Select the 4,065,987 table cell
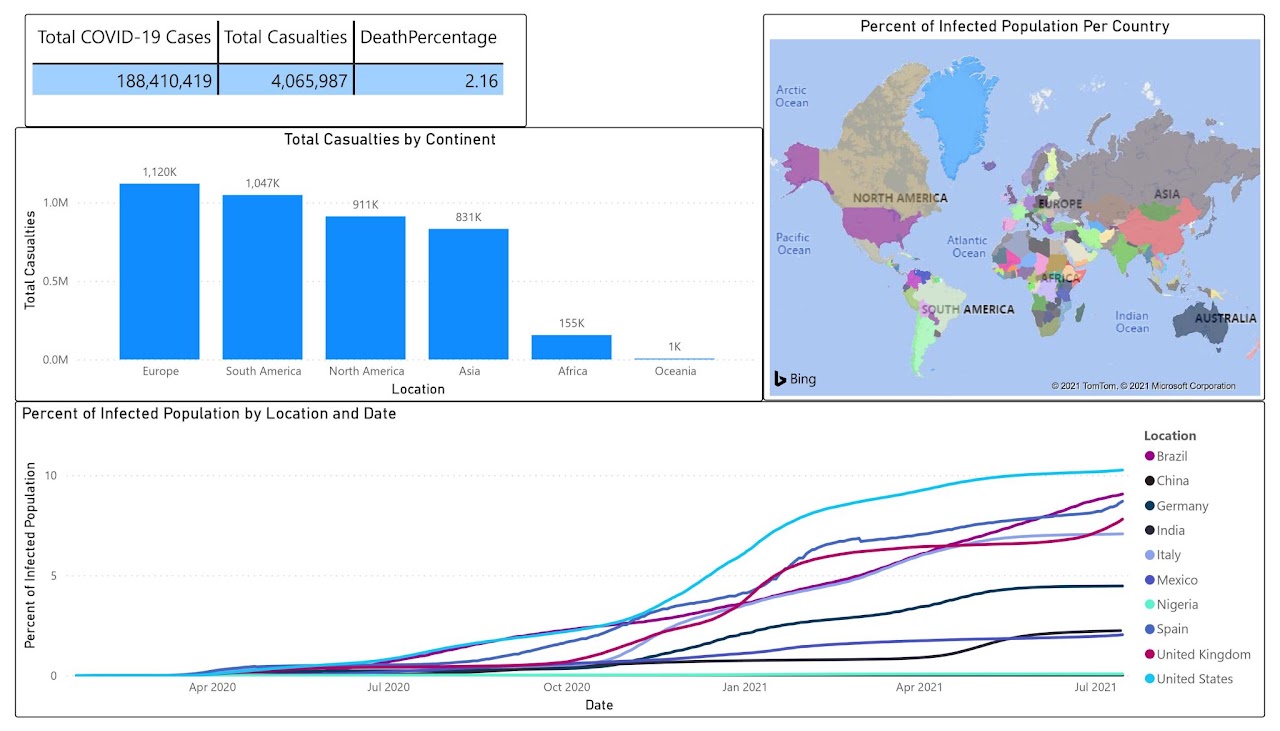 pos(286,80)
